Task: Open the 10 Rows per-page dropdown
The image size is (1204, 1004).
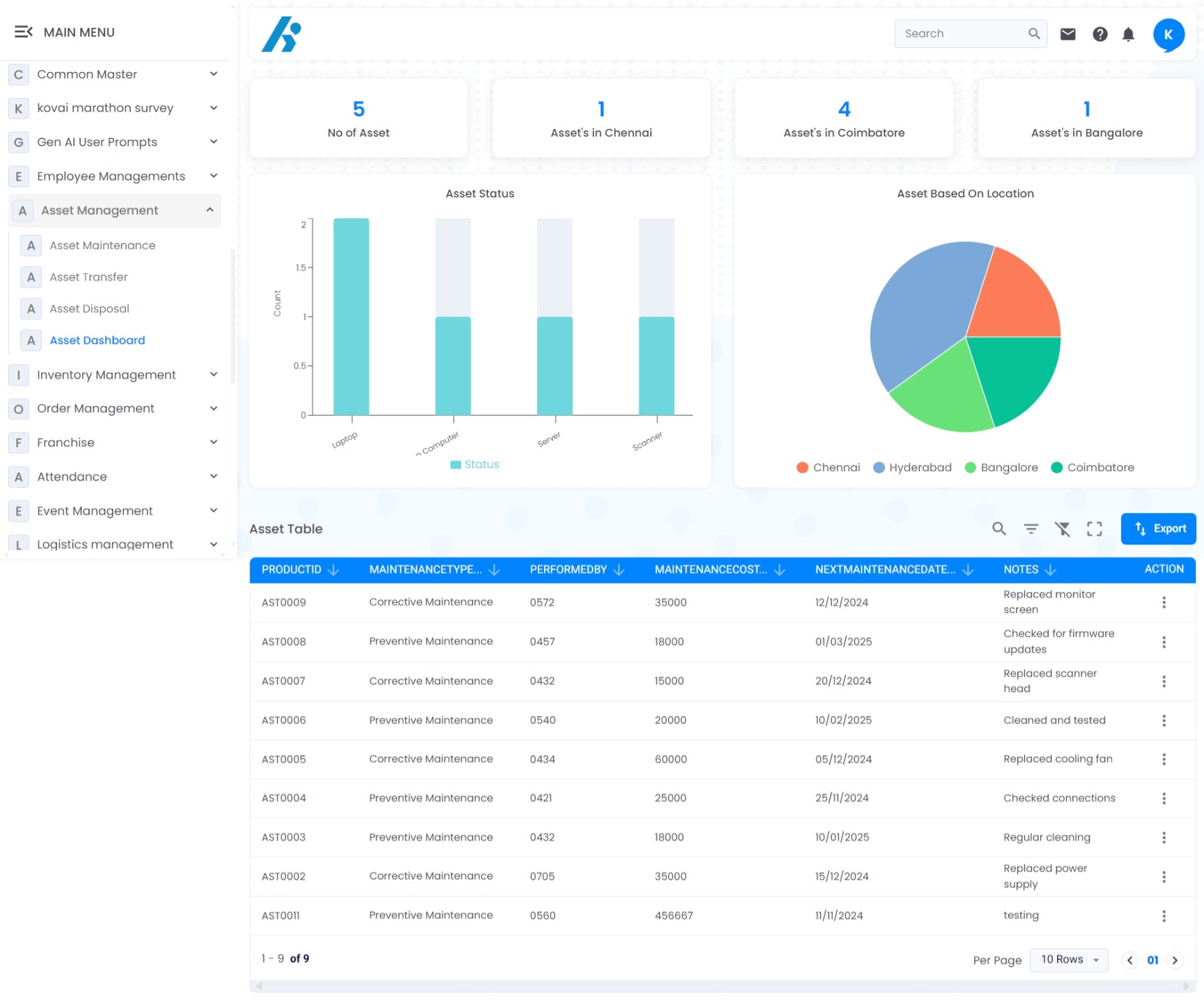Action: (1068, 959)
